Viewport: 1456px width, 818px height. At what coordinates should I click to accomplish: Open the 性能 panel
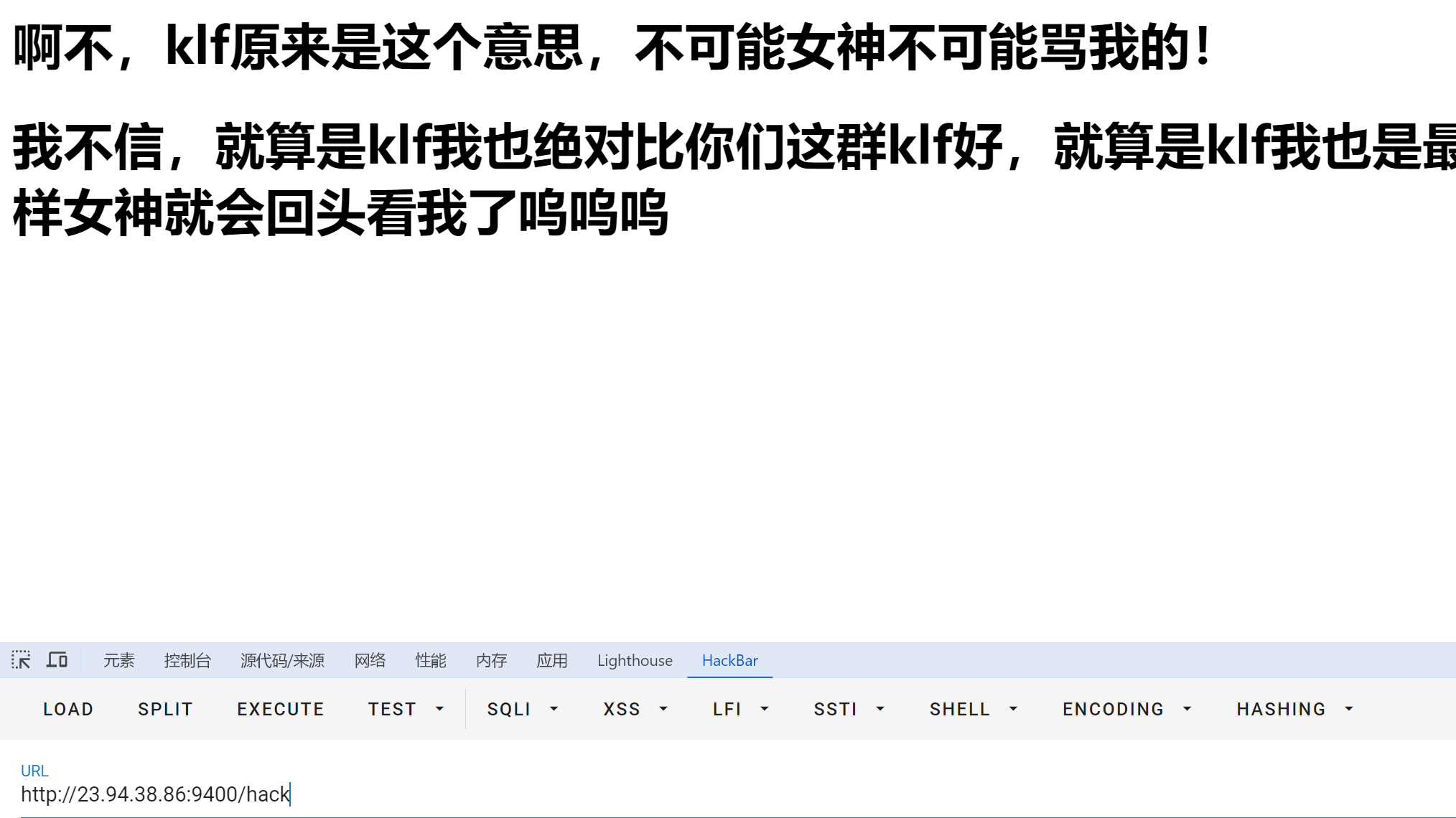[429, 660]
